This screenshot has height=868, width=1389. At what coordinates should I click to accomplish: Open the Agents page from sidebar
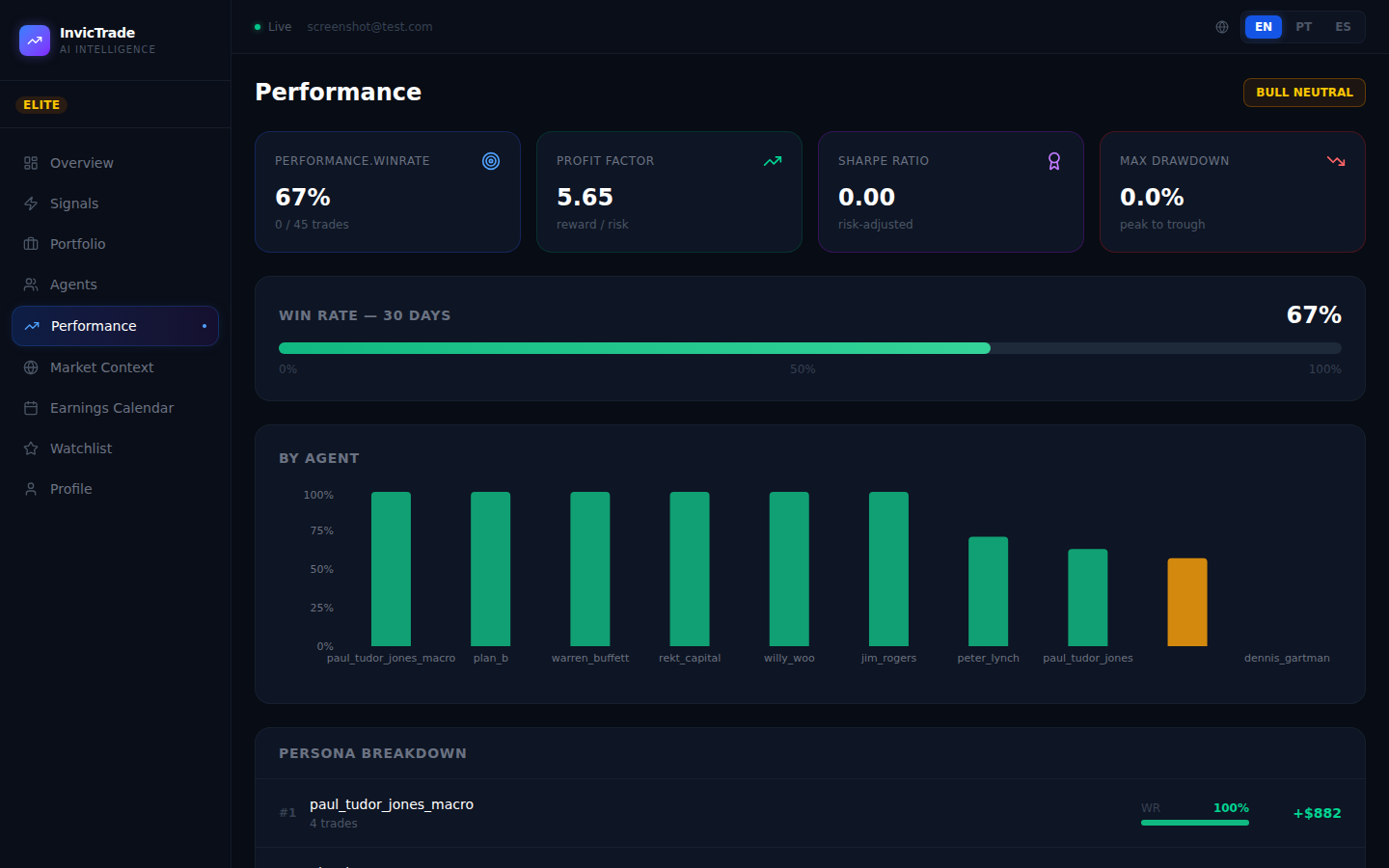72,284
